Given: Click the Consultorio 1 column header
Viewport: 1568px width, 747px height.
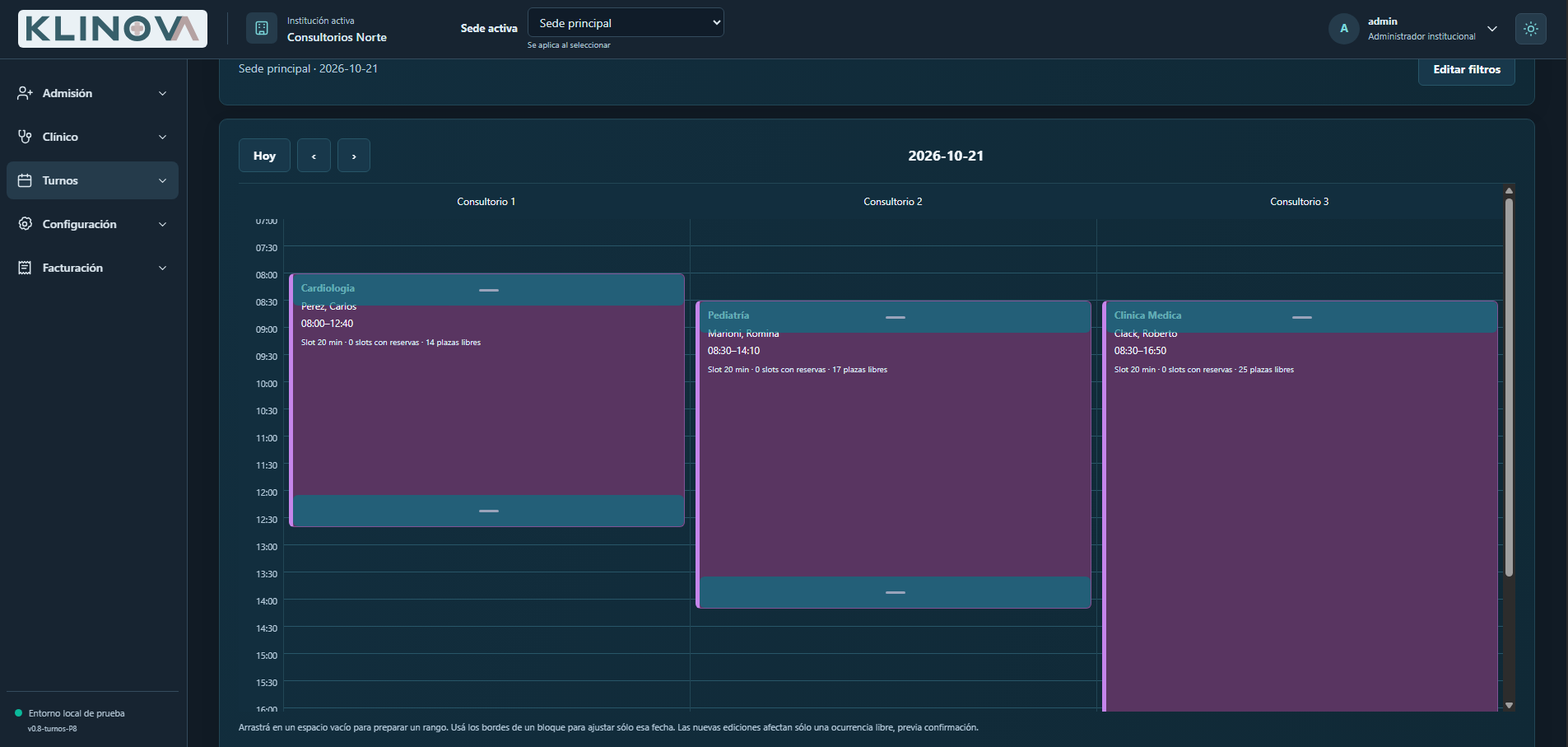Looking at the screenshot, I should (486, 202).
